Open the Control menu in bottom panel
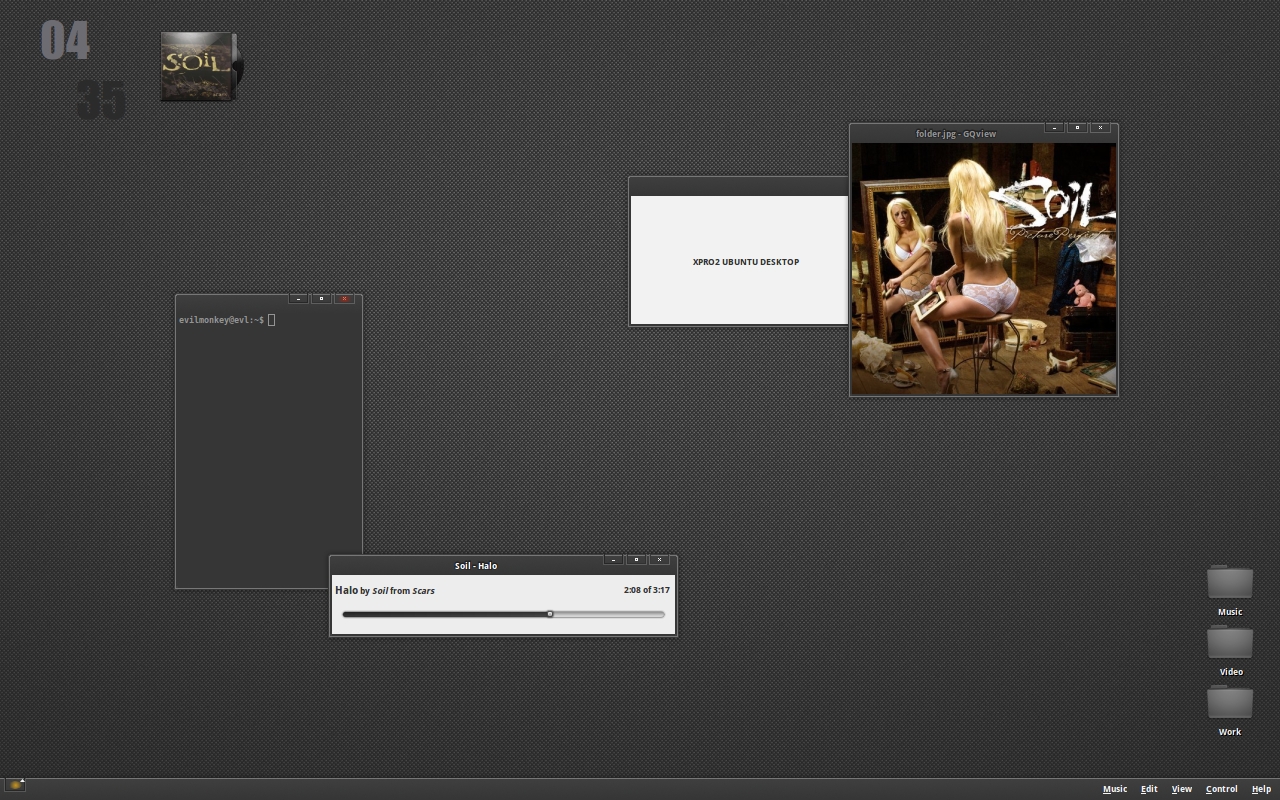Viewport: 1280px width, 800px height. 1221,789
